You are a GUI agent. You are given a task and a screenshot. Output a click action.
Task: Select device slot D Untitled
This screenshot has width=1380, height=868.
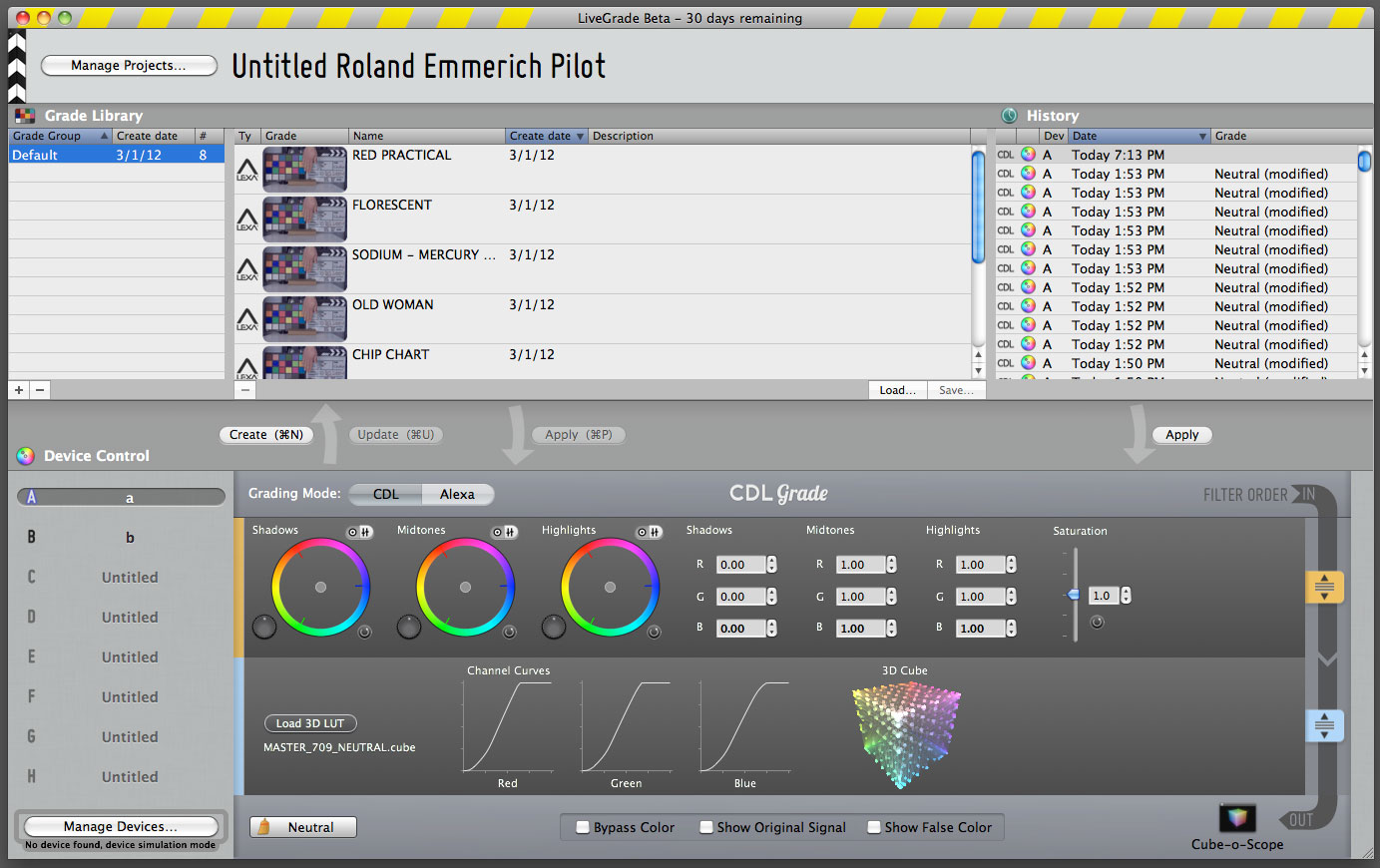[121, 617]
